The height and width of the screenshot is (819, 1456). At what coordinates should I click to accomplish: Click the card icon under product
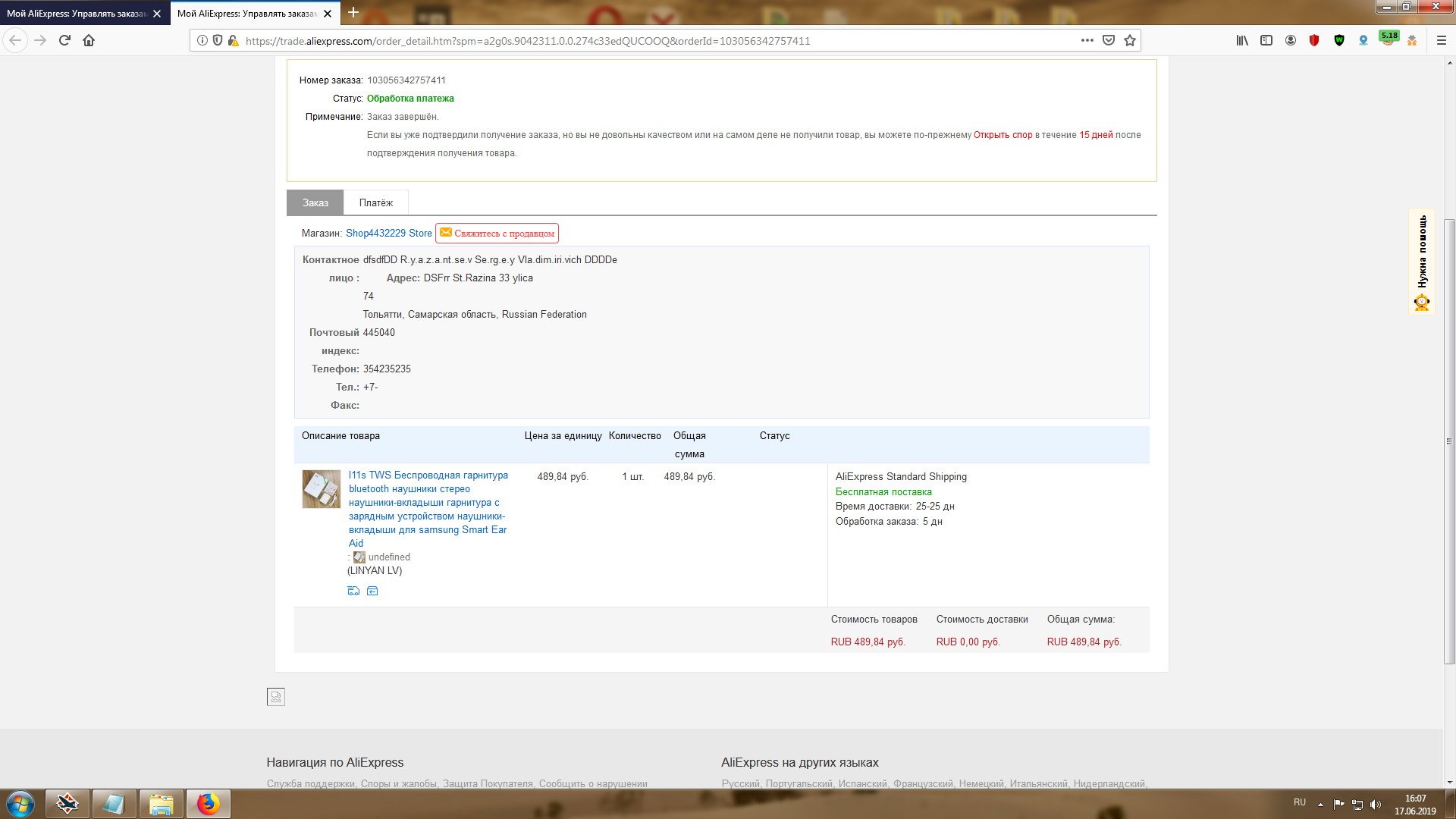click(x=372, y=591)
